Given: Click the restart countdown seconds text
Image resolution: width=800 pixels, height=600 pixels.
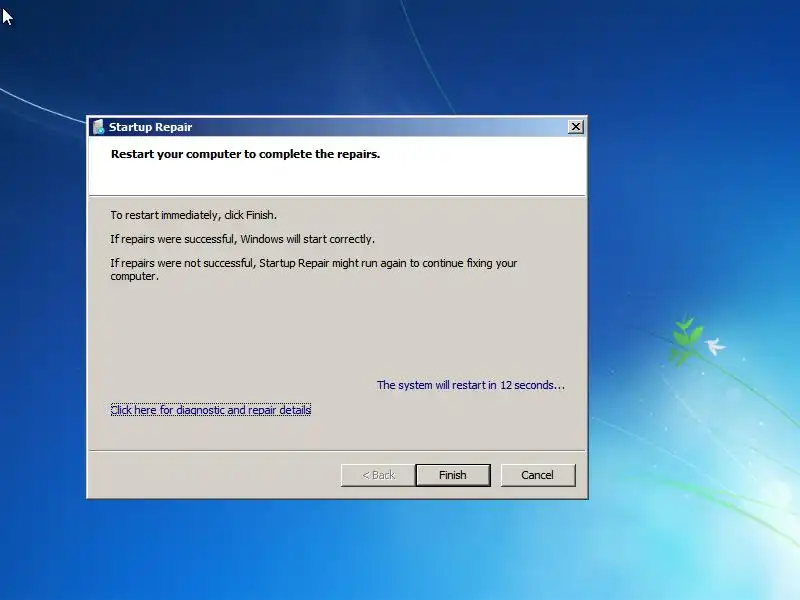Looking at the screenshot, I should 470,385.
